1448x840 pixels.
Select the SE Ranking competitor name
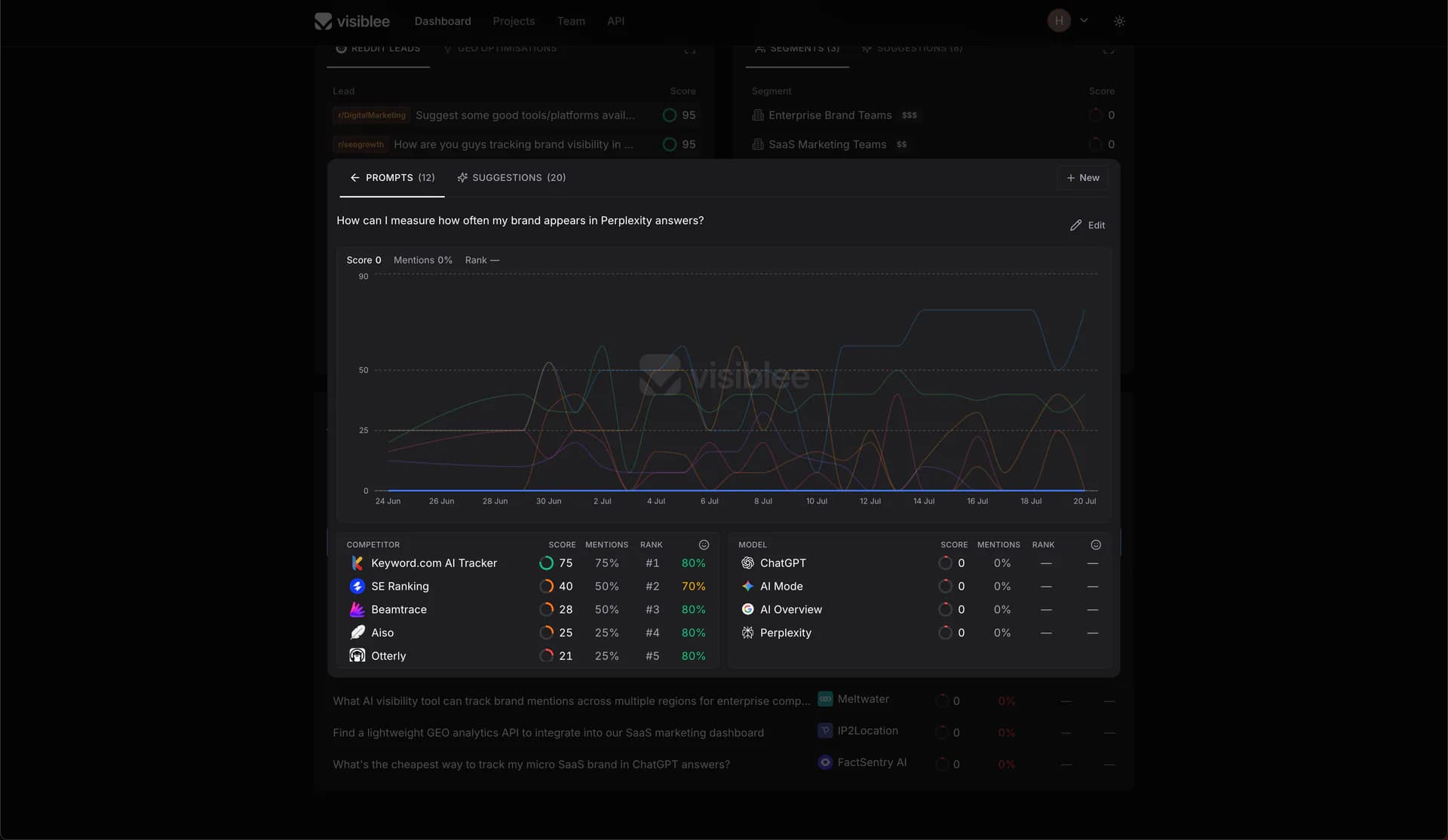point(400,587)
